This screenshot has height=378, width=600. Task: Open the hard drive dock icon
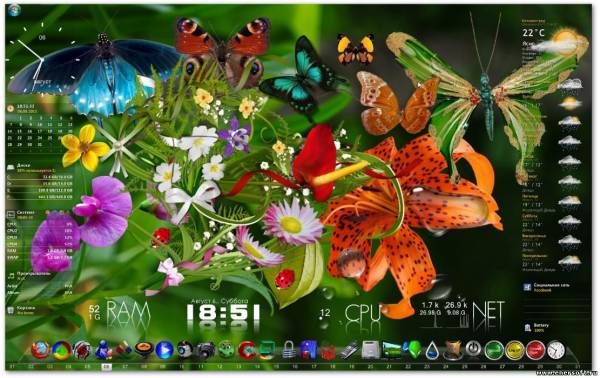[x=370, y=350]
